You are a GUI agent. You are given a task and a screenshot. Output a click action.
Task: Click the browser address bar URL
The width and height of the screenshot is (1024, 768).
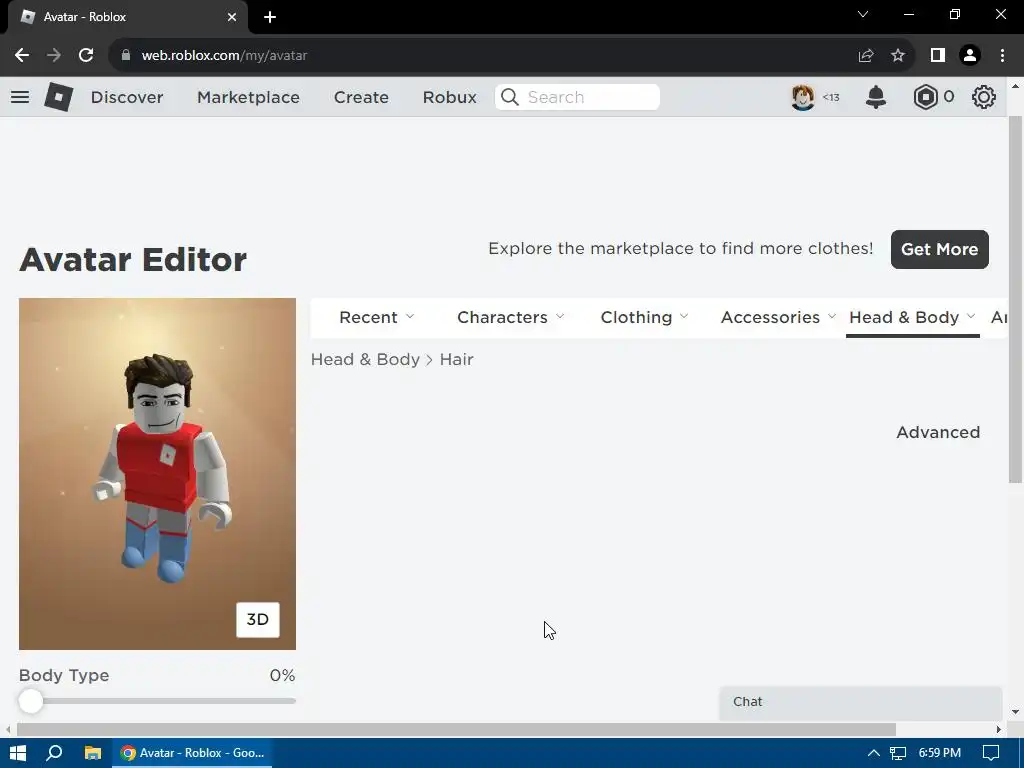click(x=224, y=56)
